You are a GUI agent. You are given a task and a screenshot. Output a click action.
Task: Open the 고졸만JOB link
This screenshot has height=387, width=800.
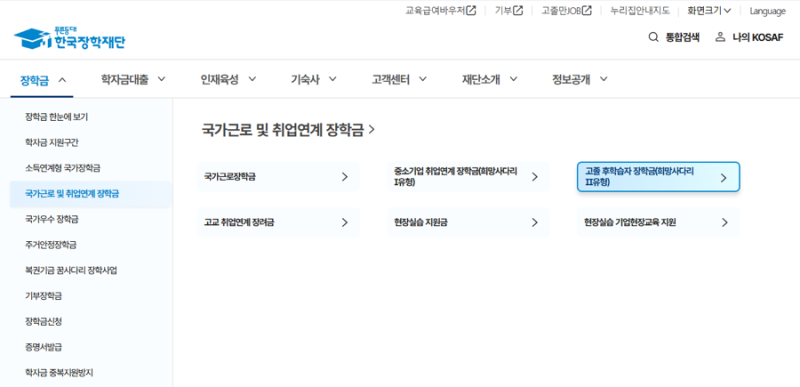coord(561,11)
